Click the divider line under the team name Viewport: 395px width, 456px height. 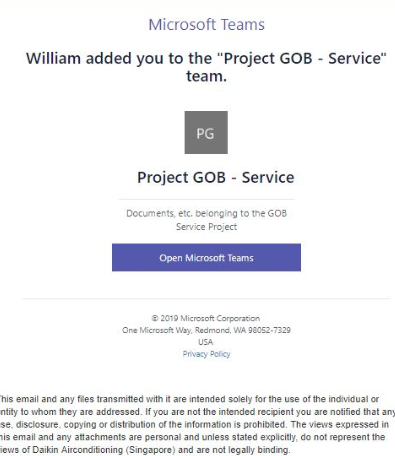pyautogui.click(x=206, y=199)
